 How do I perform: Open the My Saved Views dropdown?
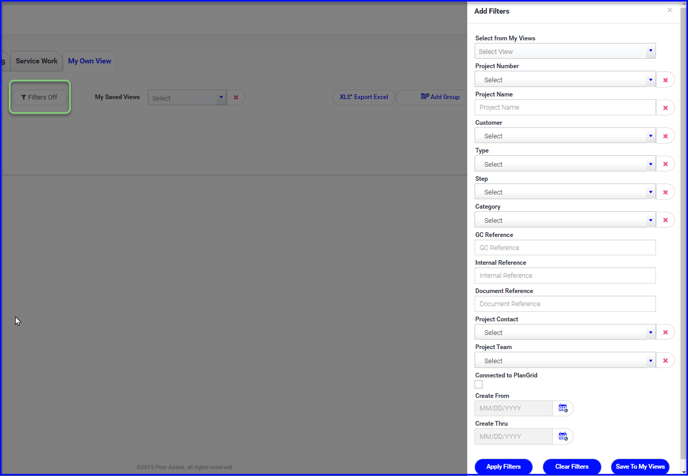[x=187, y=98]
